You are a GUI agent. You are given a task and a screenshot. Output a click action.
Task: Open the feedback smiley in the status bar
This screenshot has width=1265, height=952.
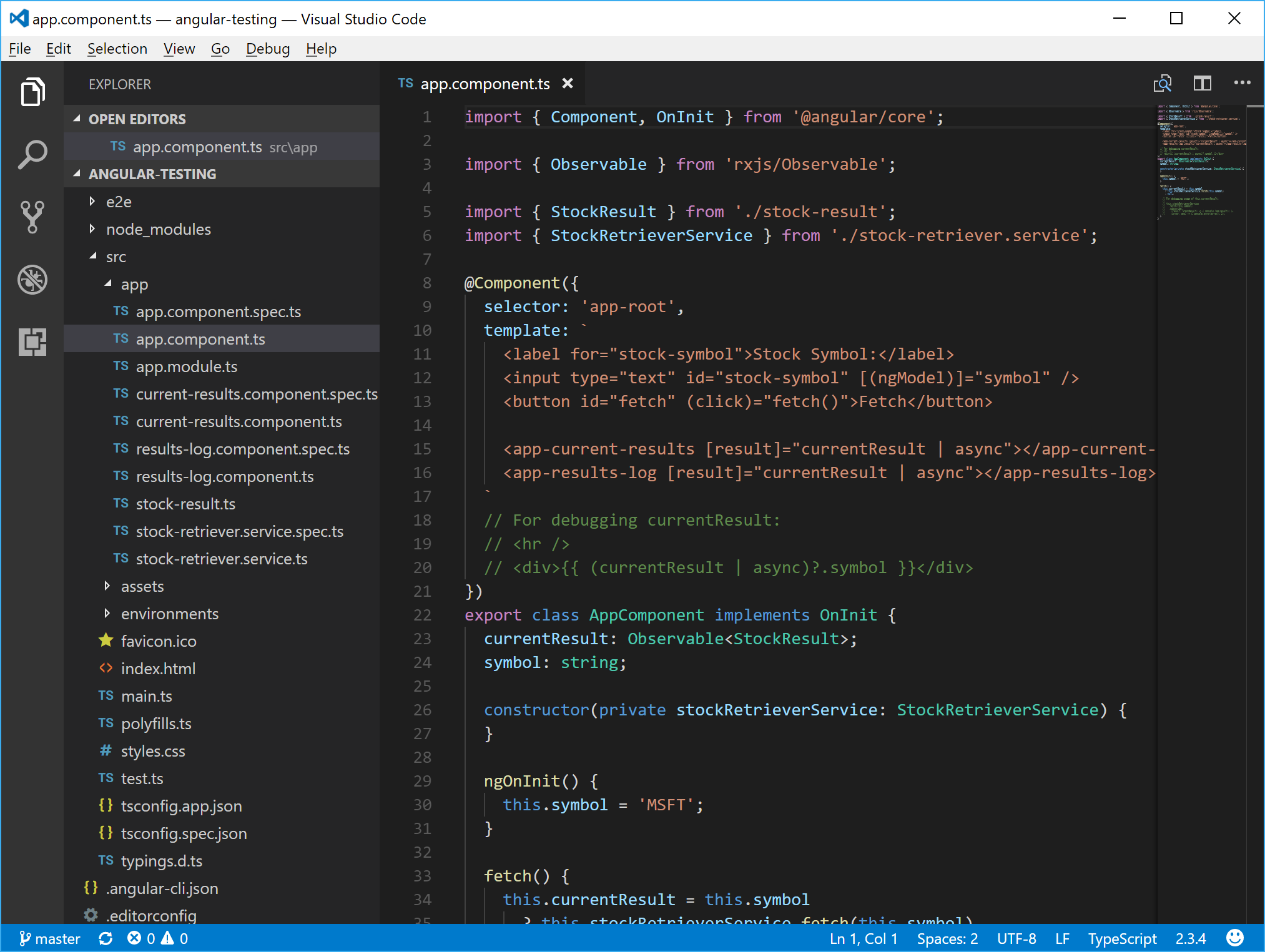click(1235, 938)
